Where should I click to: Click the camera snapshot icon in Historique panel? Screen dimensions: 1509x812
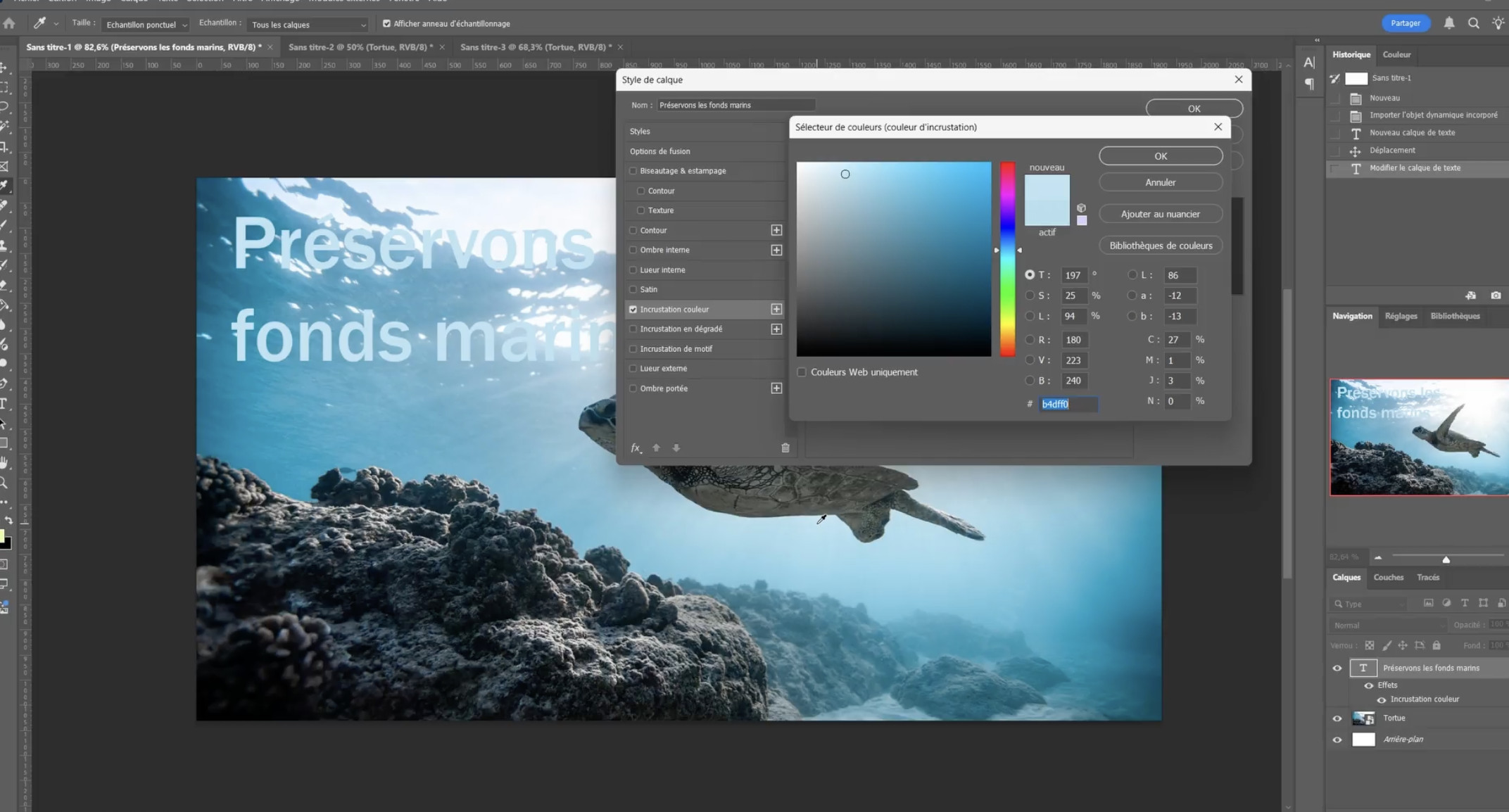1496,296
